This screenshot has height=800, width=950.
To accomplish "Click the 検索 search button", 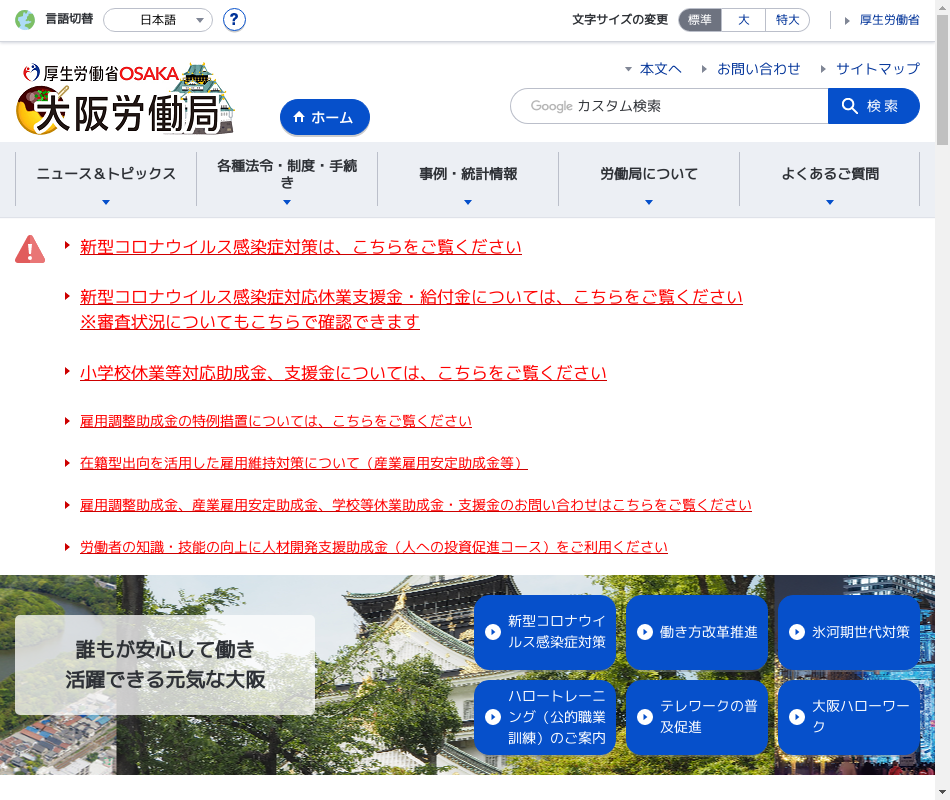I will [x=874, y=106].
